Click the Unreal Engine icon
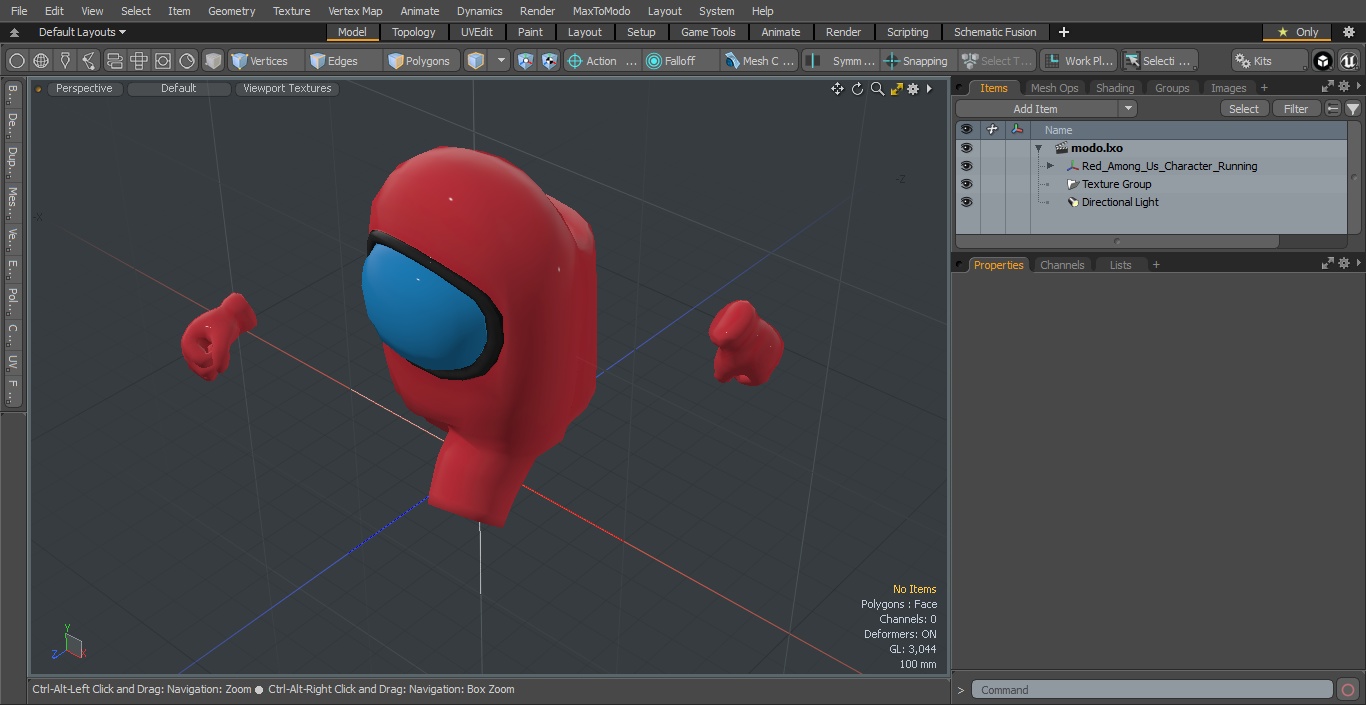1366x705 pixels. click(x=1349, y=61)
